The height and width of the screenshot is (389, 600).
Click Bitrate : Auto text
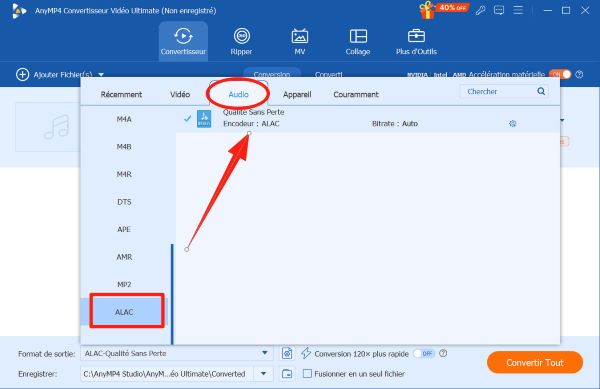395,124
